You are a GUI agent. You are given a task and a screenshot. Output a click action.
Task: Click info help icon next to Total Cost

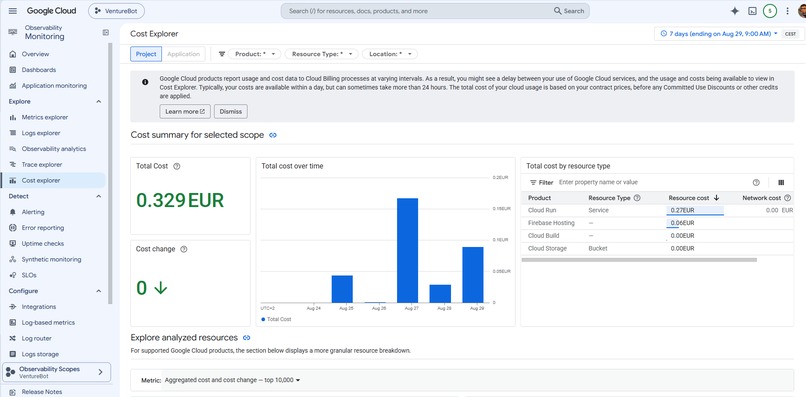177,166
